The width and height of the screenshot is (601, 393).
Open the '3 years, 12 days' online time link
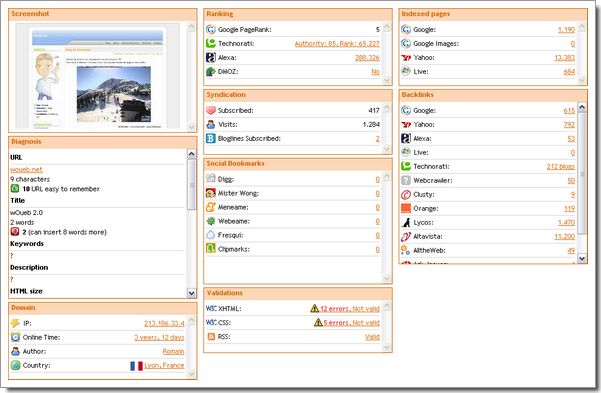[159, 337]
